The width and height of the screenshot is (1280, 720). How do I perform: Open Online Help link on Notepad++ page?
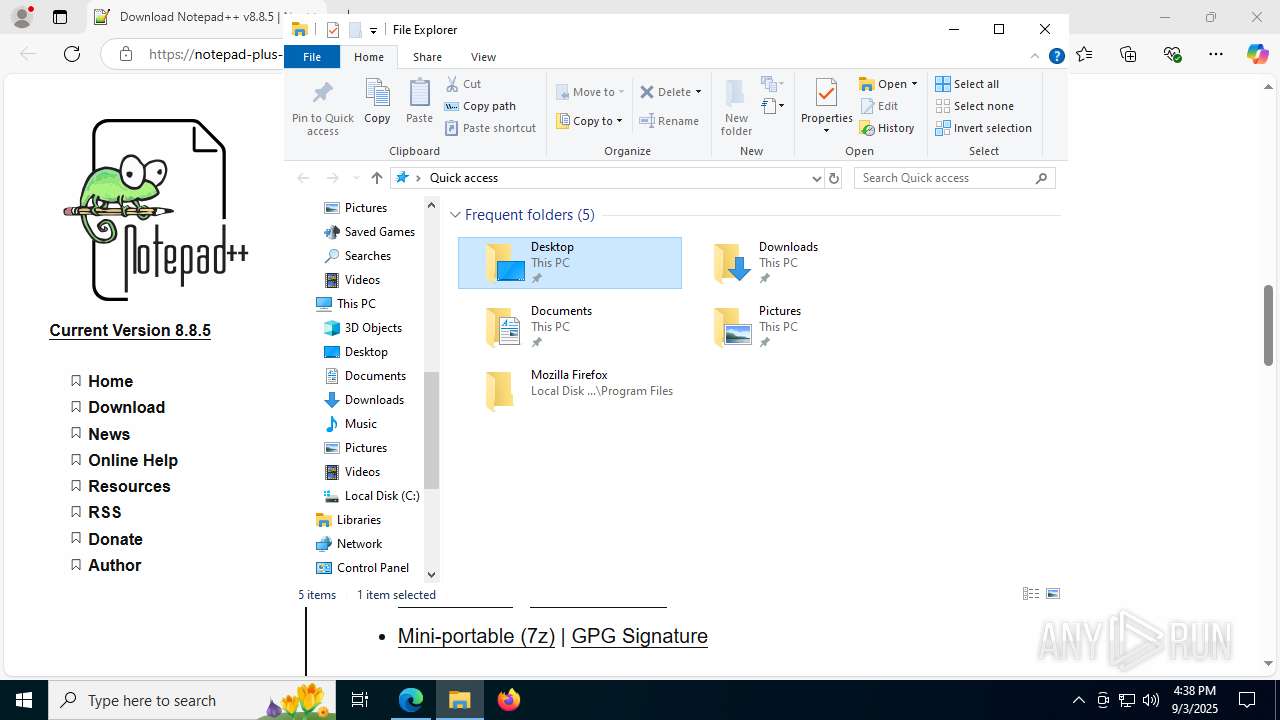pos(133,460)
